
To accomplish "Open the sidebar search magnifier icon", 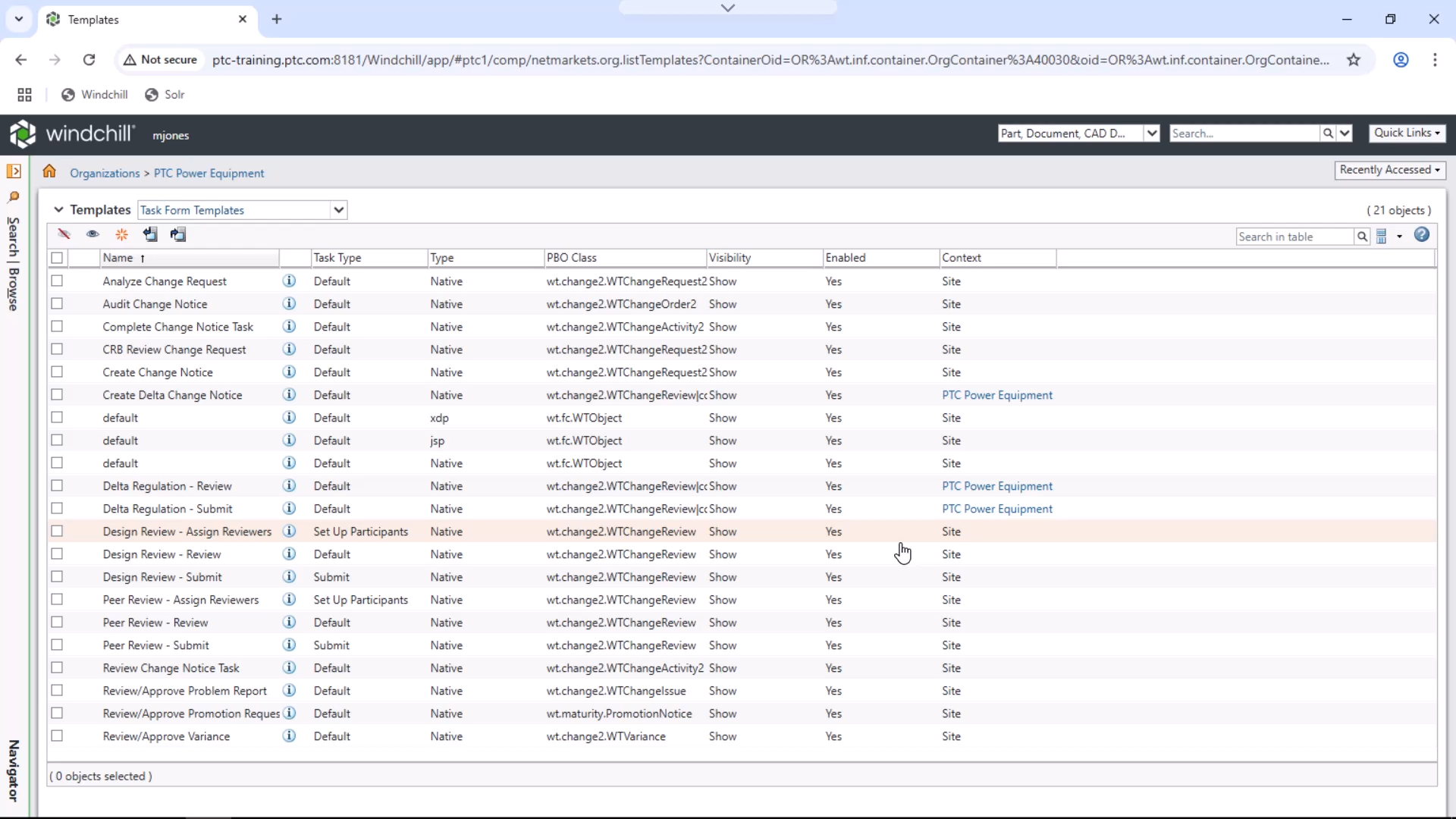I will tap(14, 196).
